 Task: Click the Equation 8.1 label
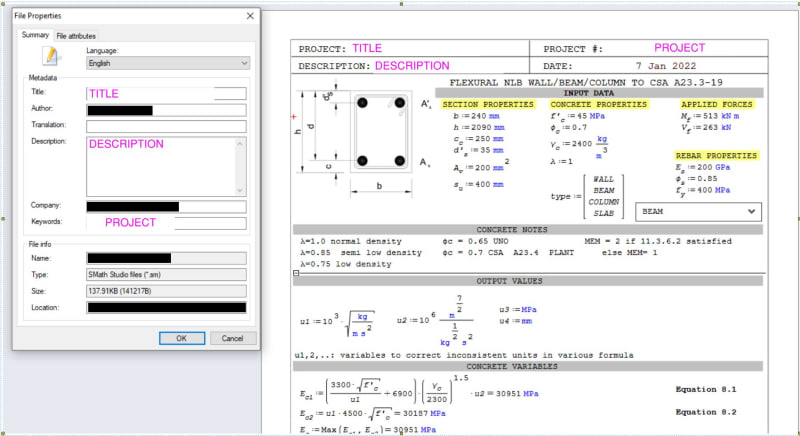706,390
